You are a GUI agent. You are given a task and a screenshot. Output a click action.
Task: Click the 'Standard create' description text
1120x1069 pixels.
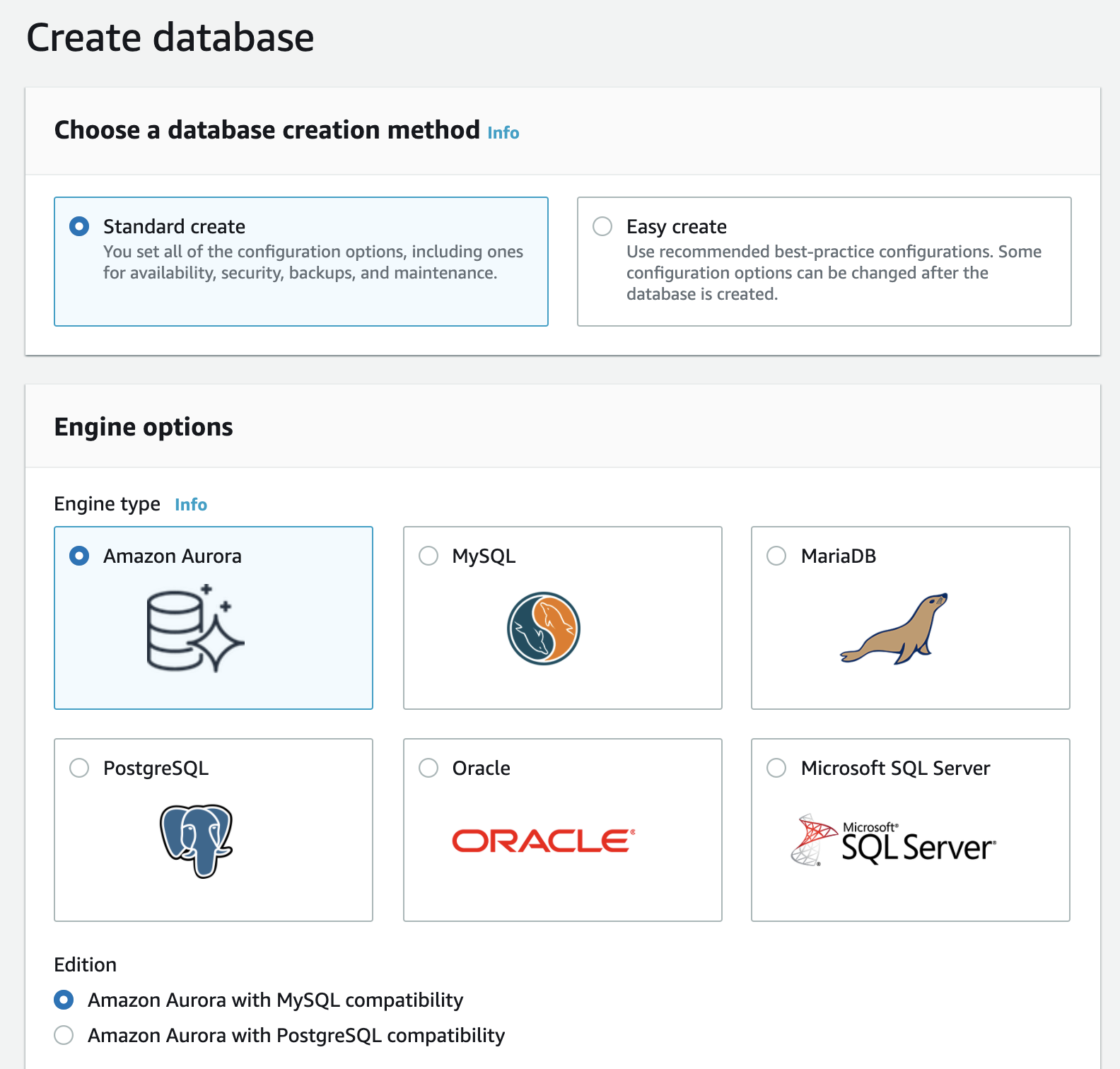[313, 262]
